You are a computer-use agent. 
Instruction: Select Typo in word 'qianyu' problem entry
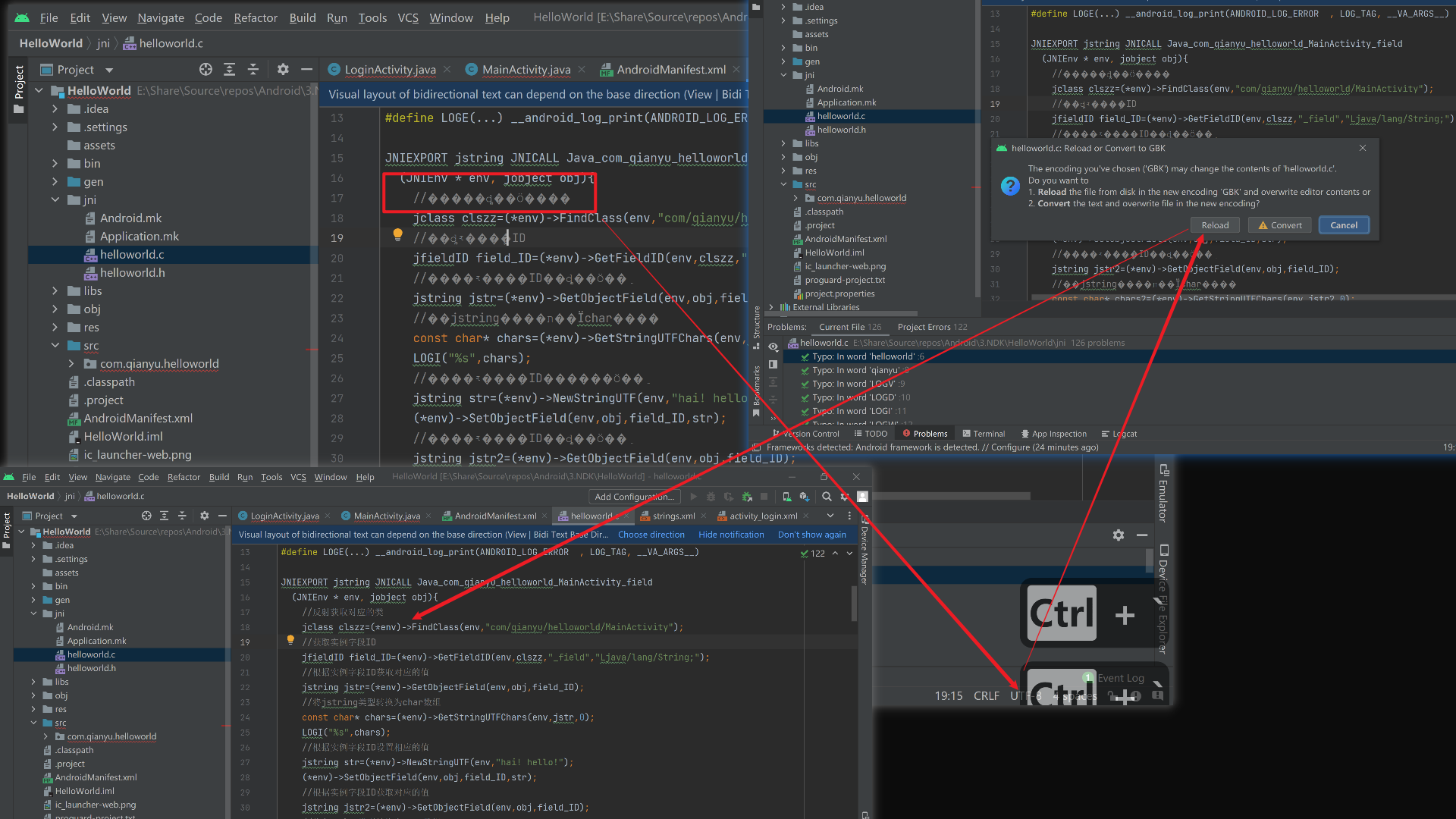(855, 370)
